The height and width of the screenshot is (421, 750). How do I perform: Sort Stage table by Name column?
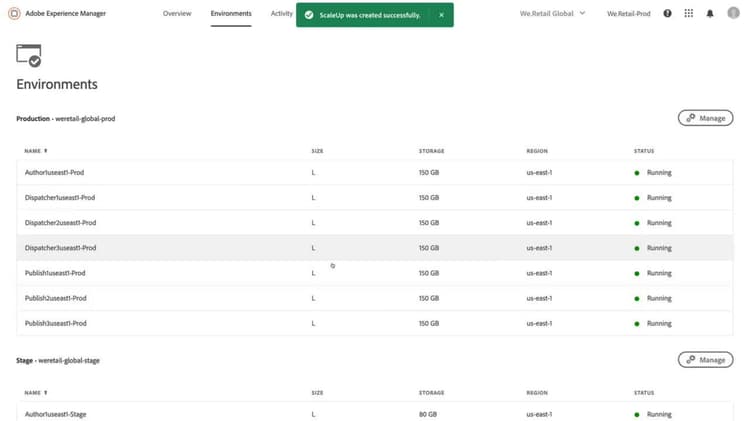point(36,393)
